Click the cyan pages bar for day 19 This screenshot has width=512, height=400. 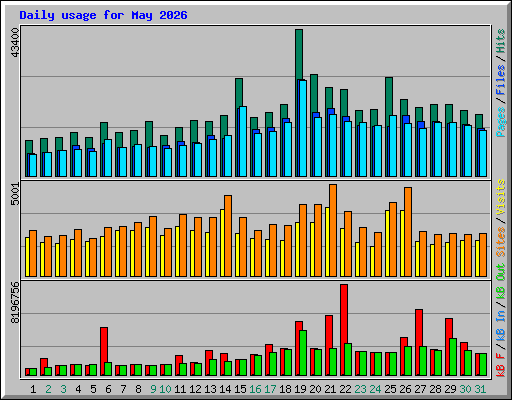click(303, 128)
